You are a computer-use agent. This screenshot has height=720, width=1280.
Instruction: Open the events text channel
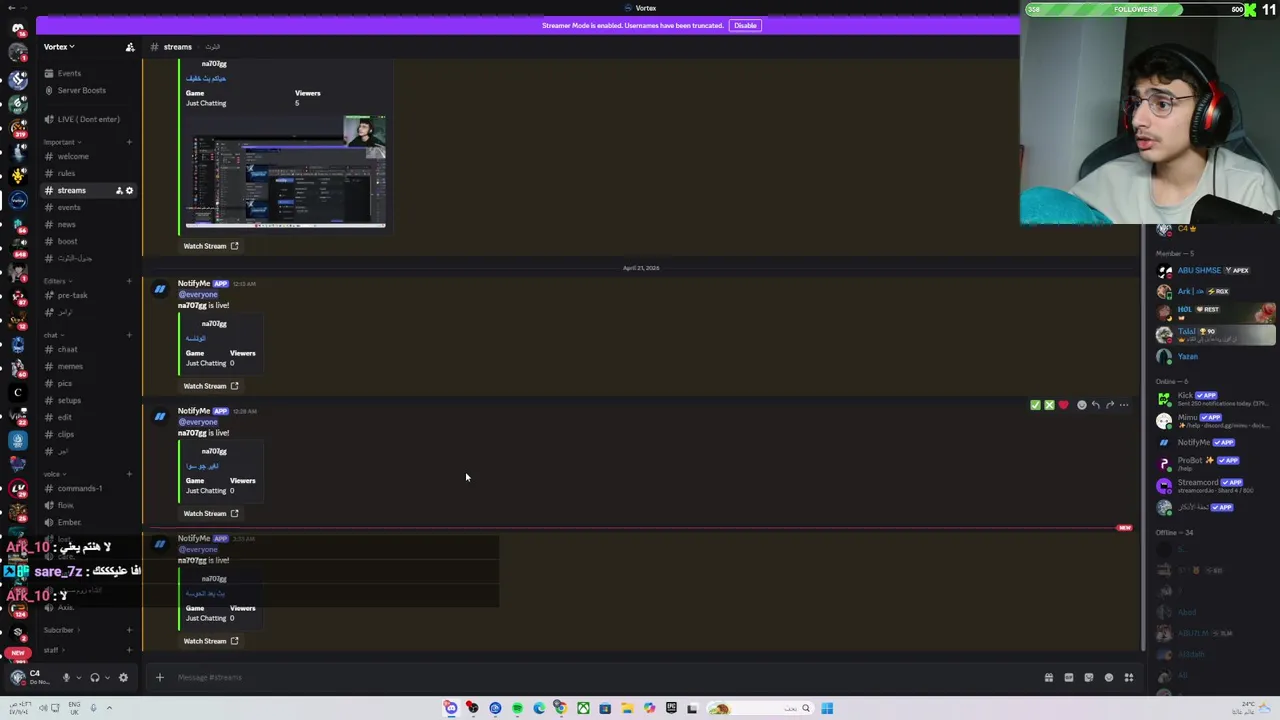click(x=69, y=207)
